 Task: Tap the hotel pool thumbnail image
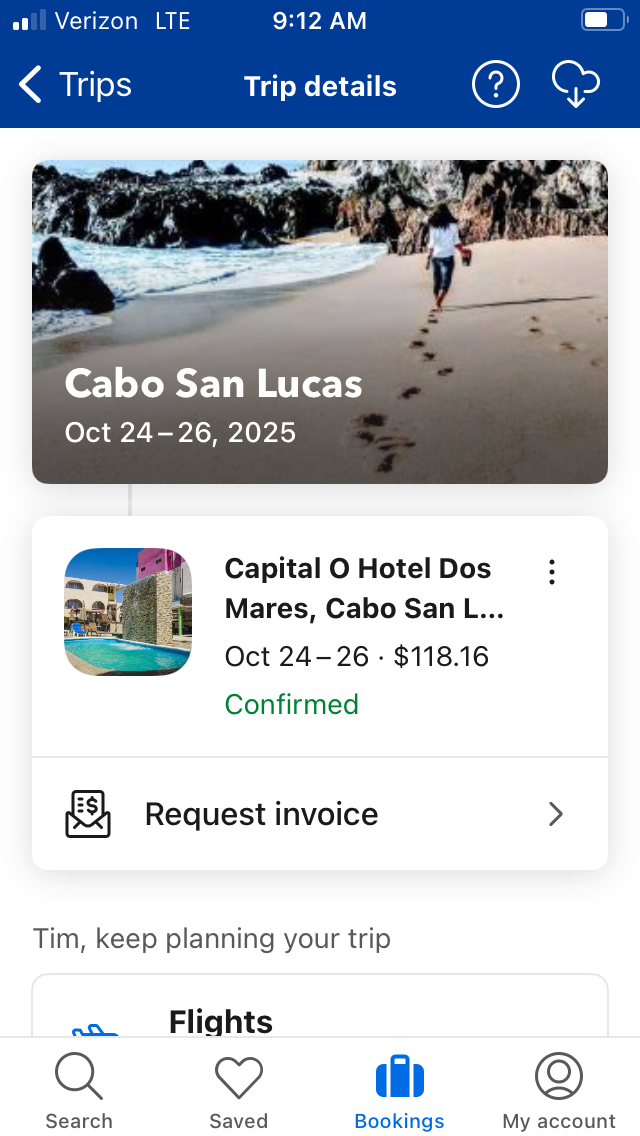pos(128,612)
